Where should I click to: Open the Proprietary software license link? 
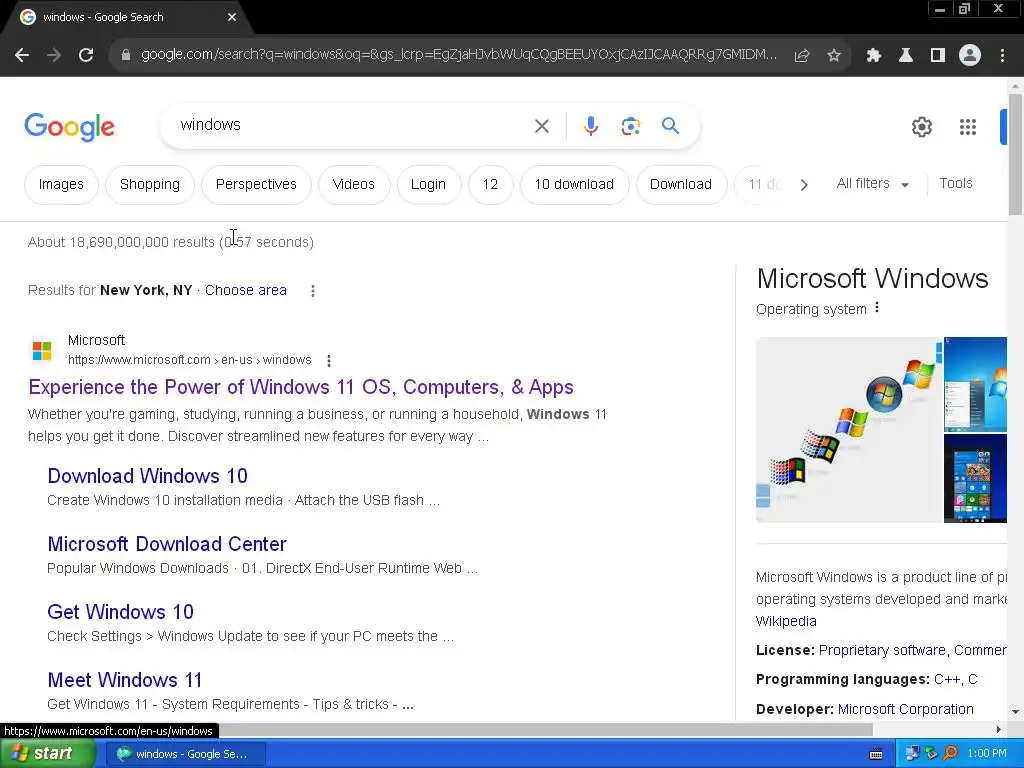click(x=882, y=650)
